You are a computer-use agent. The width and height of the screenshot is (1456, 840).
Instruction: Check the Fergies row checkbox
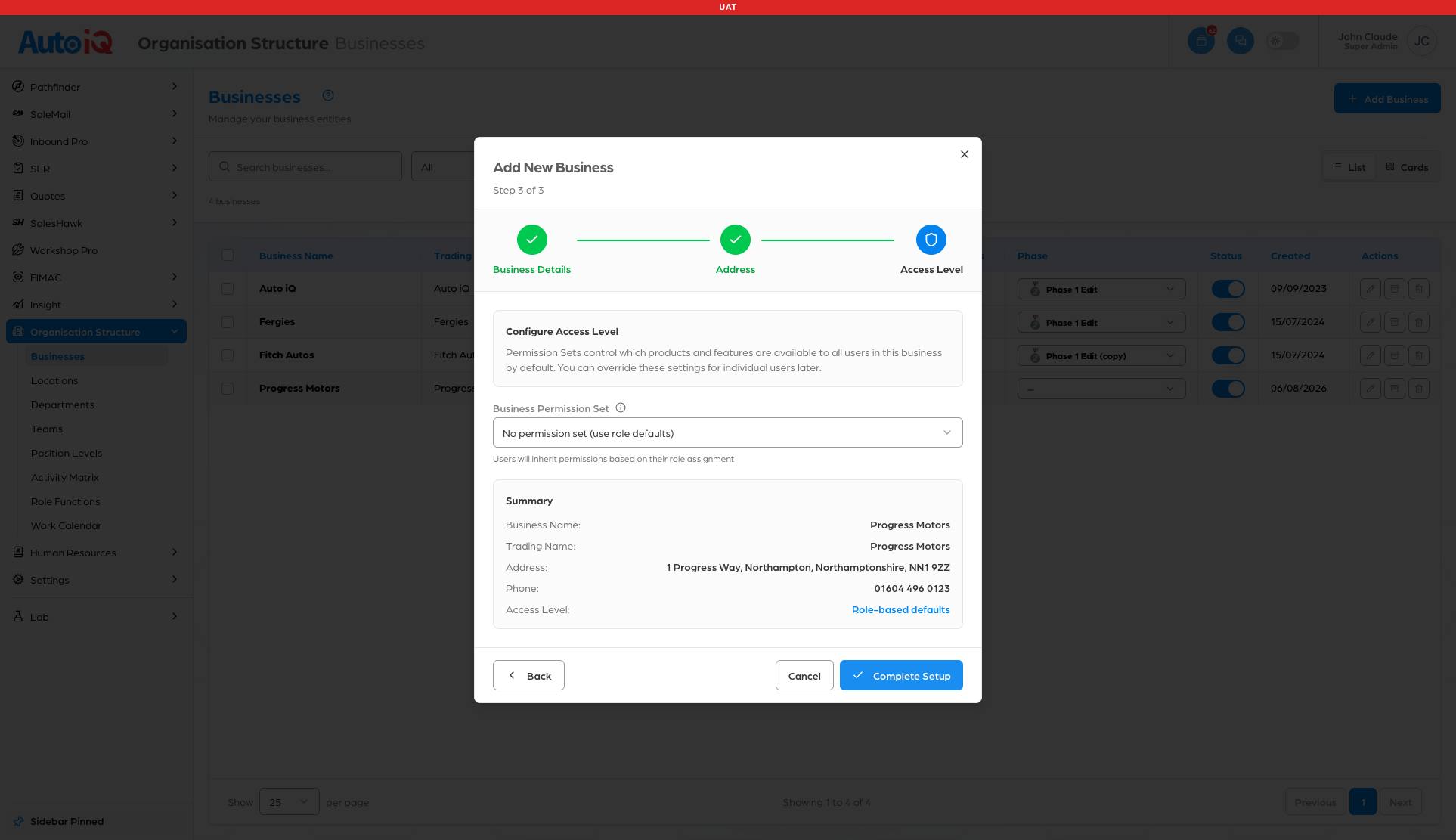[228, 322]
